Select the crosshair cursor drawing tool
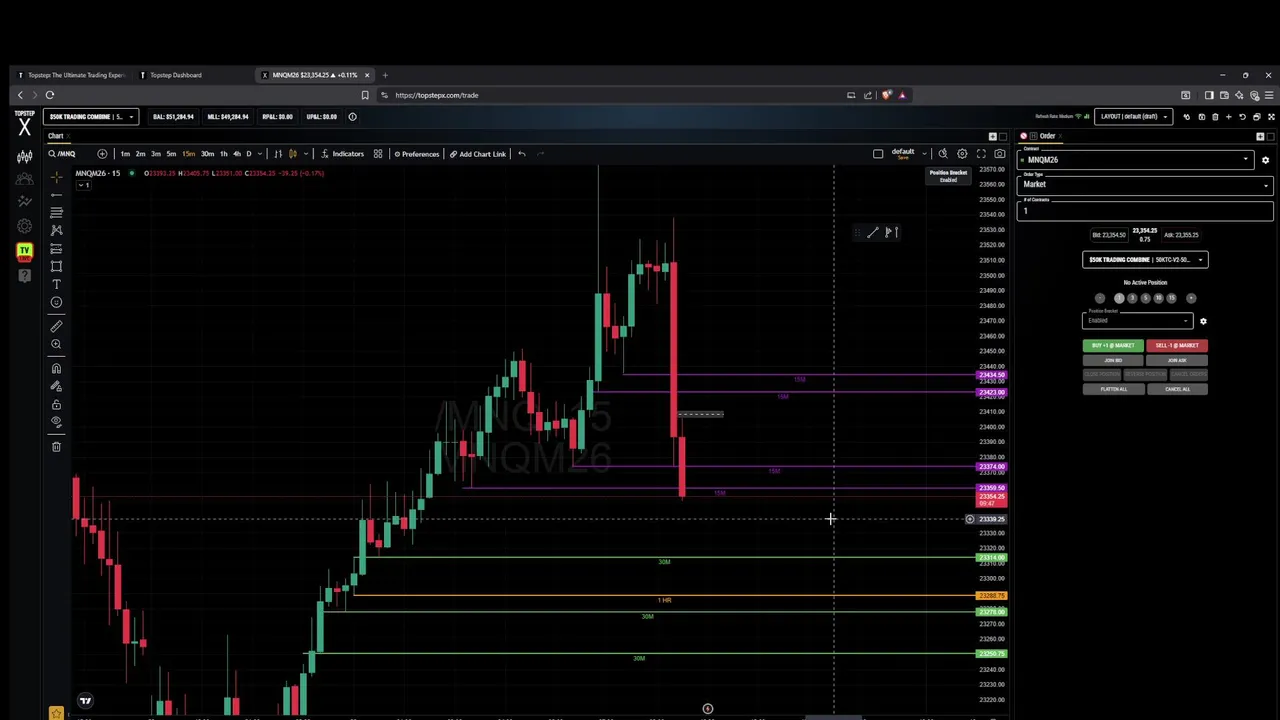 point(56,176)
